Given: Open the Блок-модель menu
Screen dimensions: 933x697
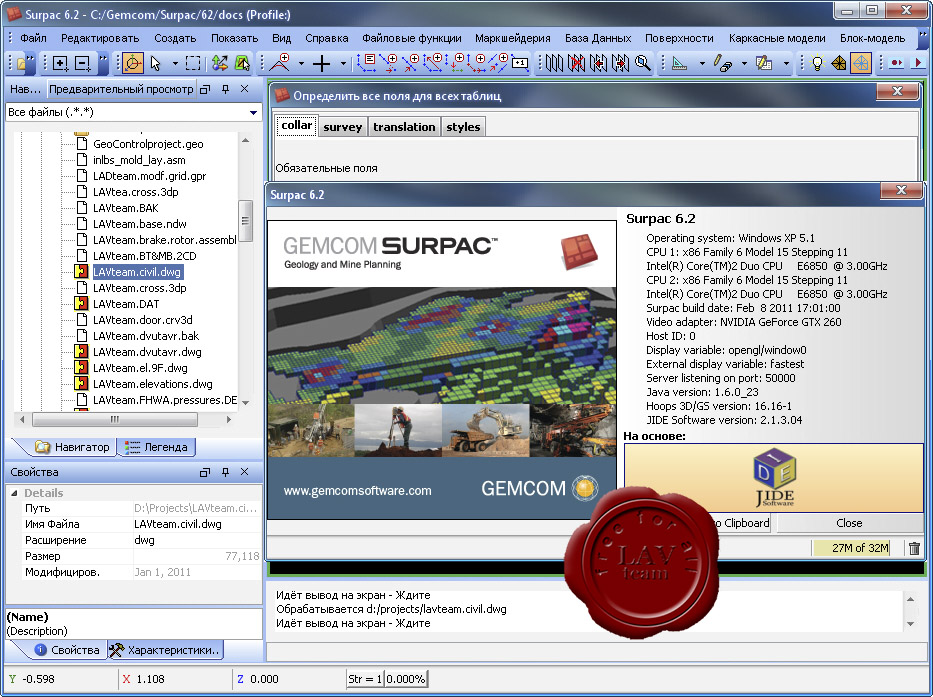Looking at the screenshot, I should tap(872, 38).
